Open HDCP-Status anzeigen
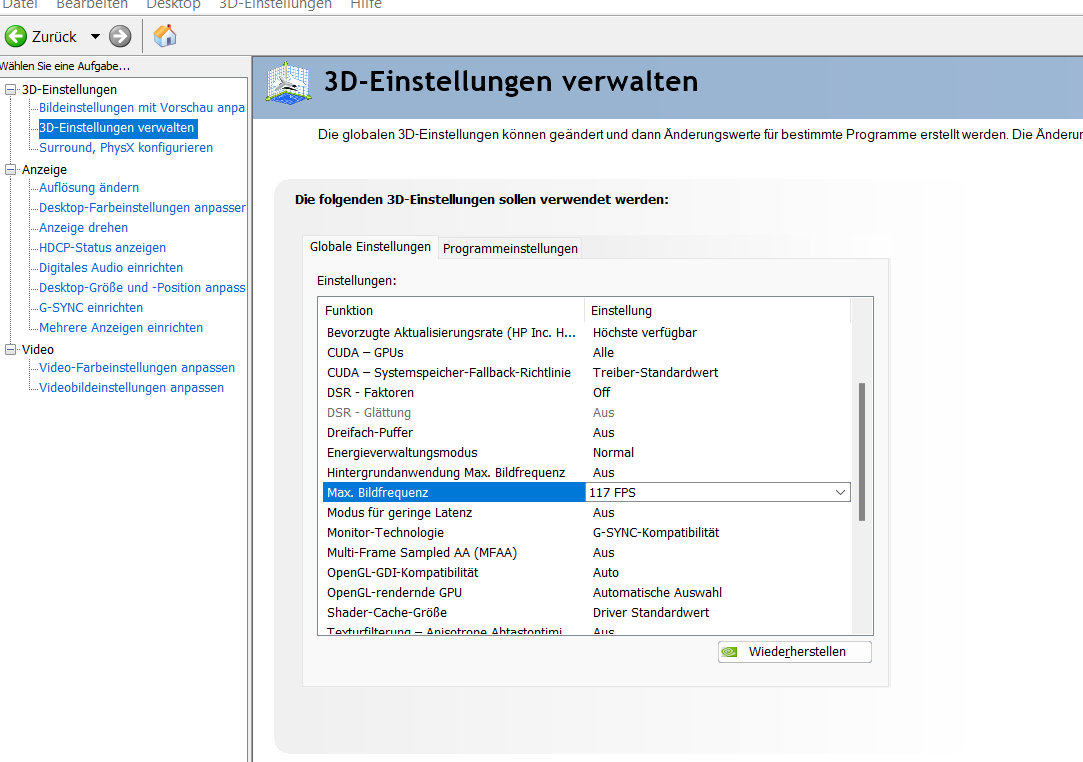 tap(102, 248)
